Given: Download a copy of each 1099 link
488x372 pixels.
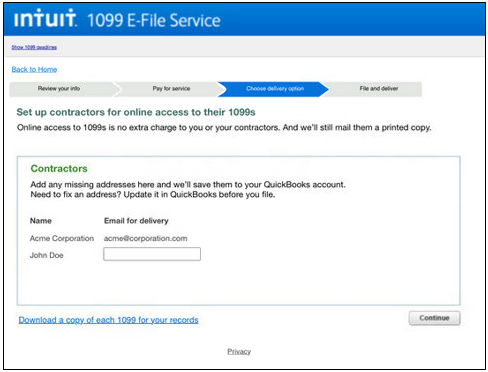Looking at the screenshot, I should tap(108, 320).
